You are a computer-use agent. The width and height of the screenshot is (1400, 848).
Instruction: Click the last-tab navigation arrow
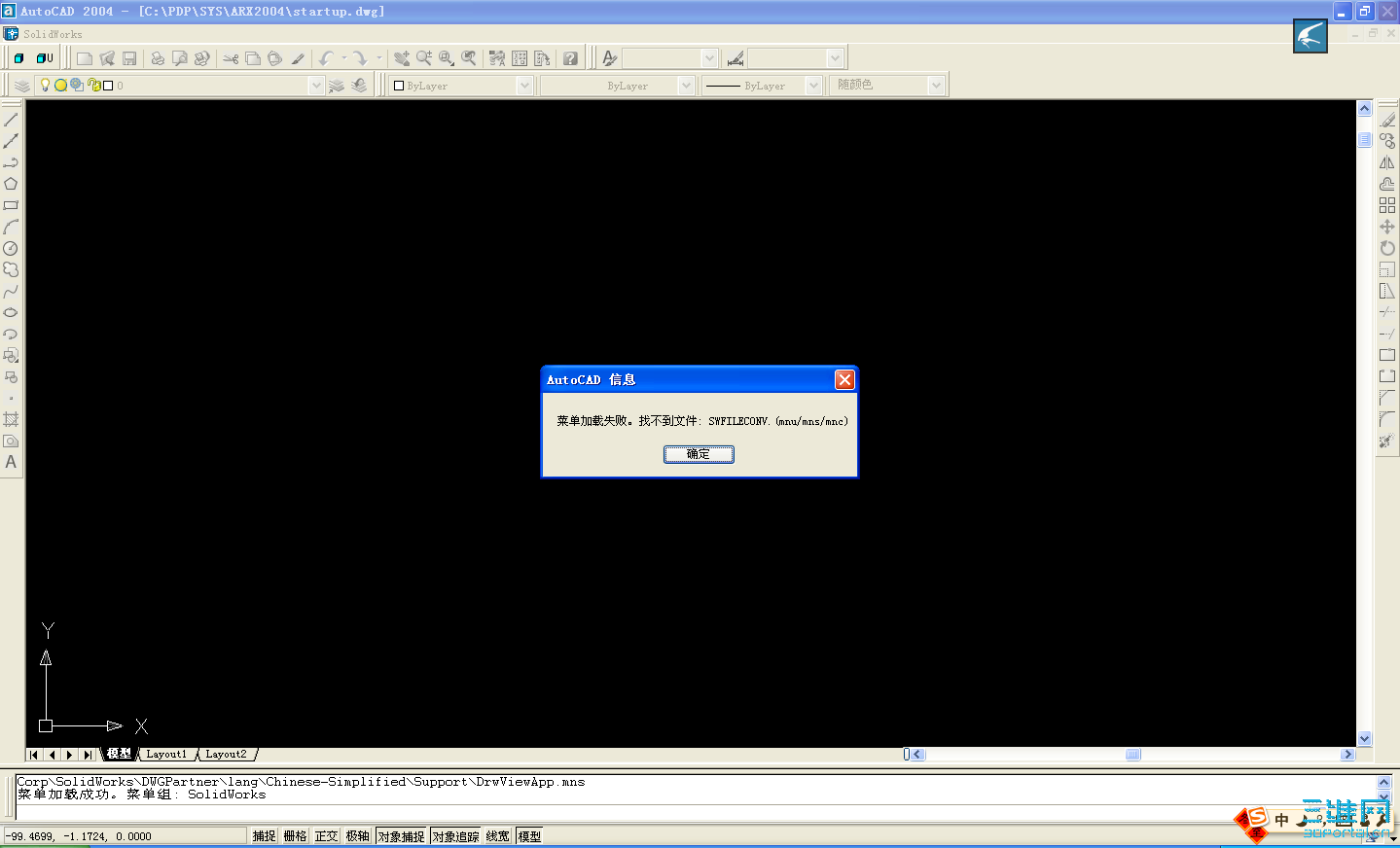pos(88,755)
